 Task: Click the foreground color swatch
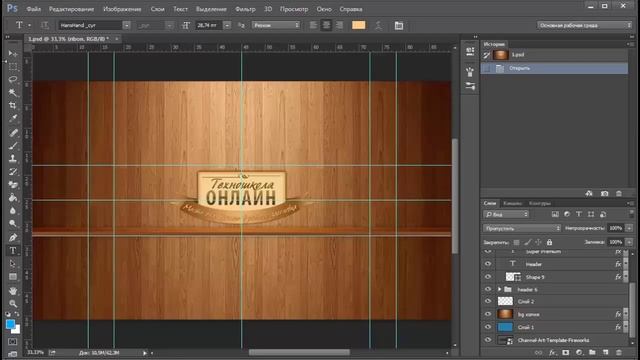pos(11,324)
